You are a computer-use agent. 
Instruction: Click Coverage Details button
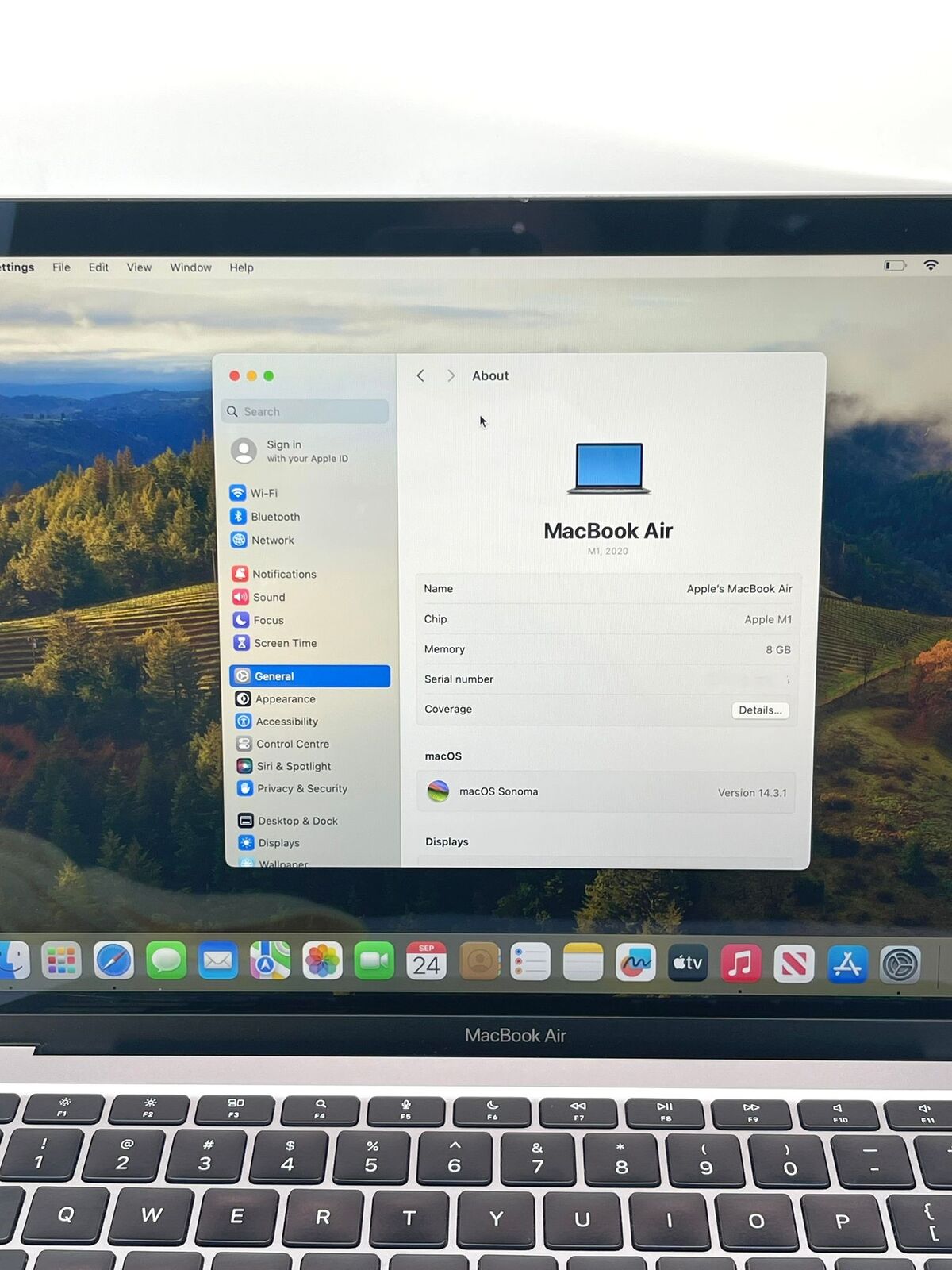tap(760, 710)
